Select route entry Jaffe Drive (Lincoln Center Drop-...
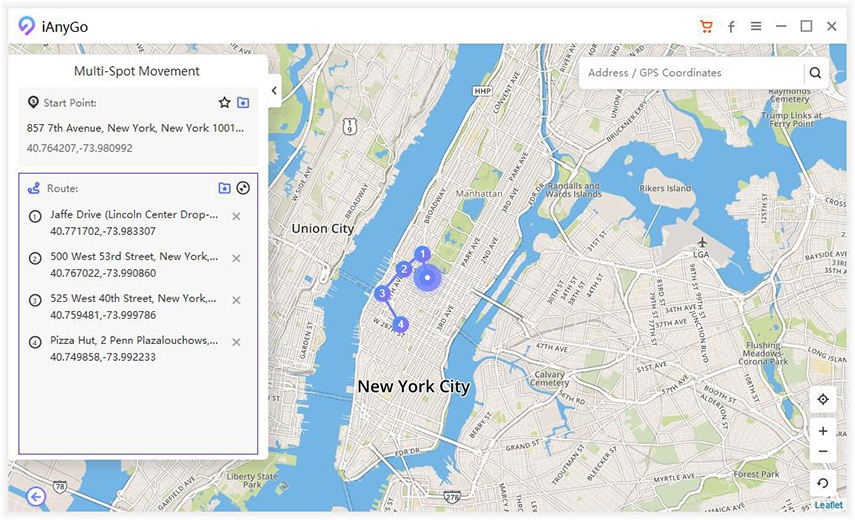 coord(134,215)
